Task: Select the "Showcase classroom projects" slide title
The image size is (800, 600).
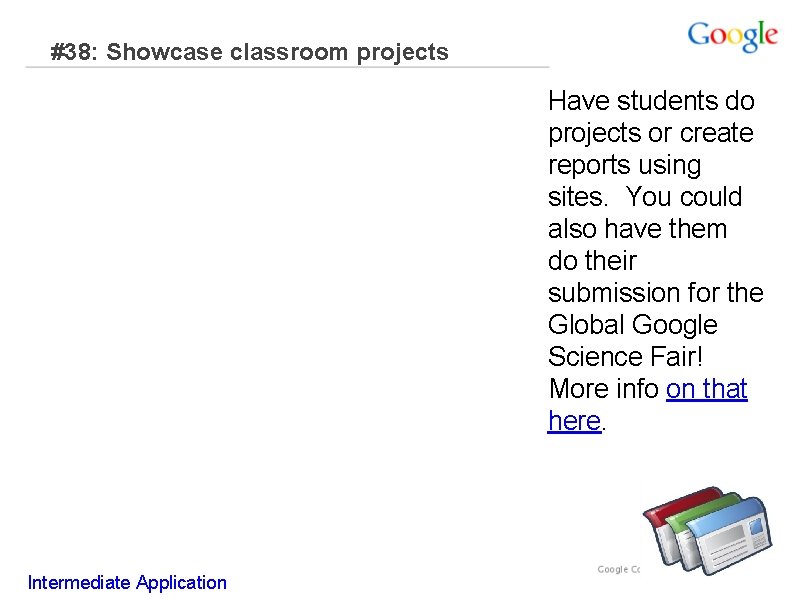Action: tap(277, 52)
